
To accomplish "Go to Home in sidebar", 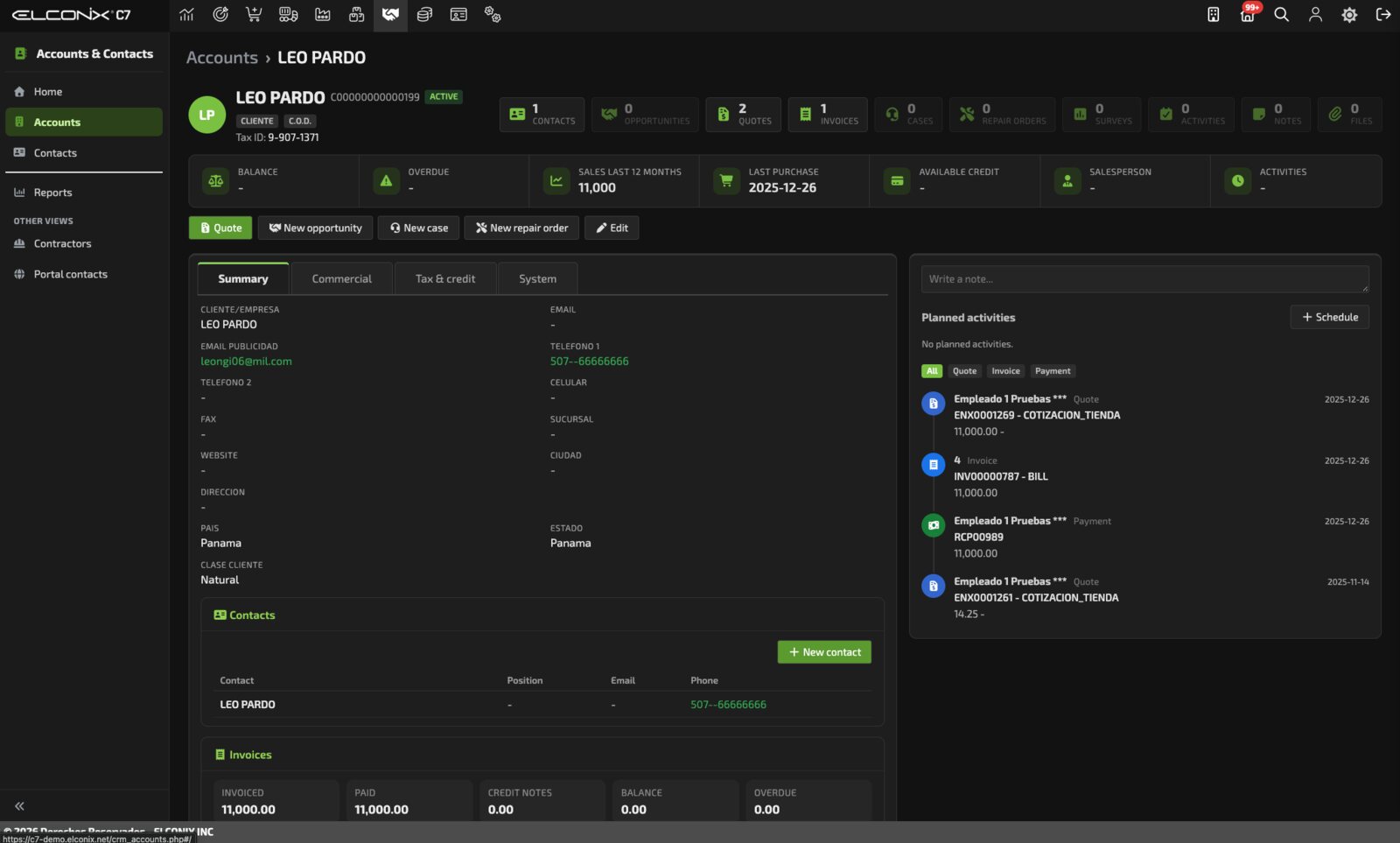I will coord(84,92).
